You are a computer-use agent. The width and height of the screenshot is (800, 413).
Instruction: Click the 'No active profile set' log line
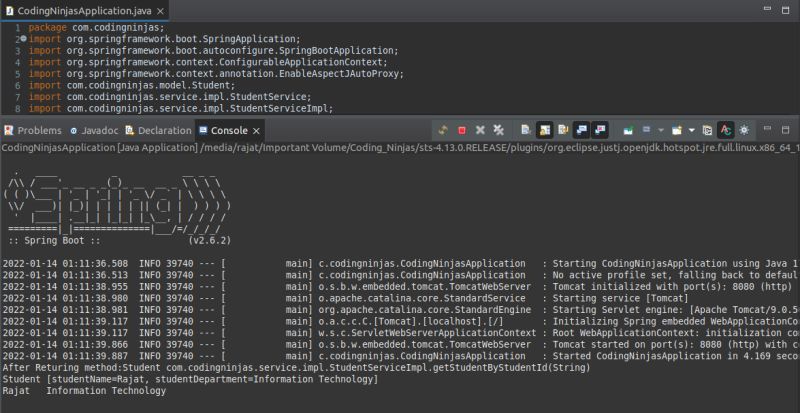[401, 275]
